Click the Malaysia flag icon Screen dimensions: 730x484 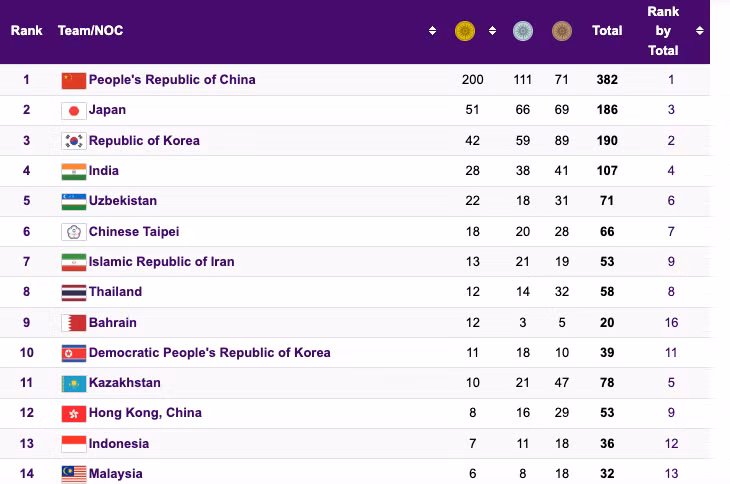(73, 474)
